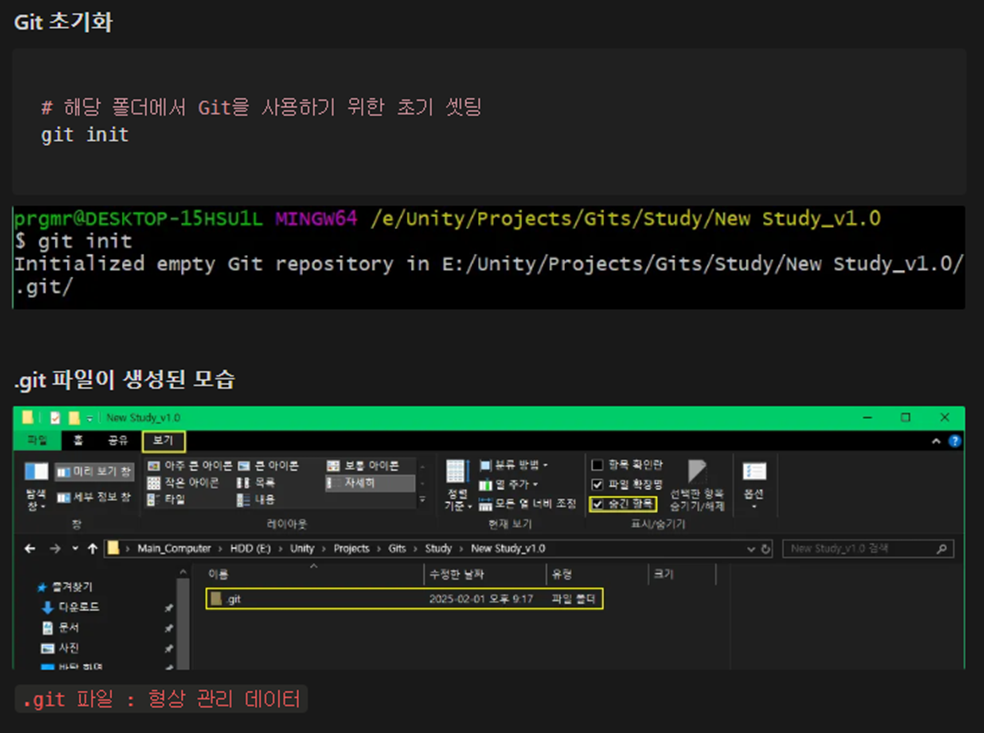Select 내용 content layout
The height and width of the screenshot is (733, 984).
[x=256, y=500]
